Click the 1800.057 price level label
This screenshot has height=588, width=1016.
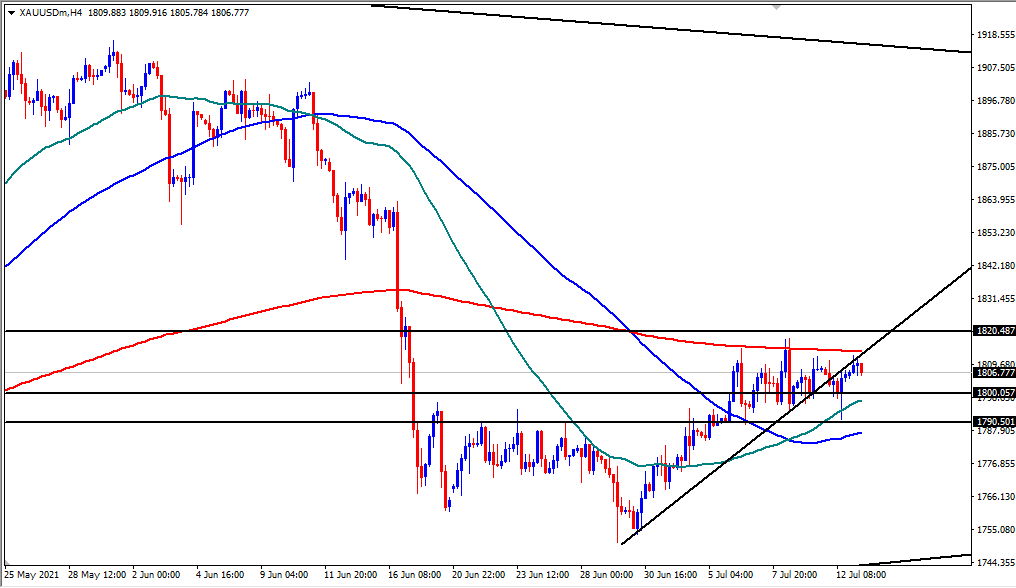coord(995,393)
